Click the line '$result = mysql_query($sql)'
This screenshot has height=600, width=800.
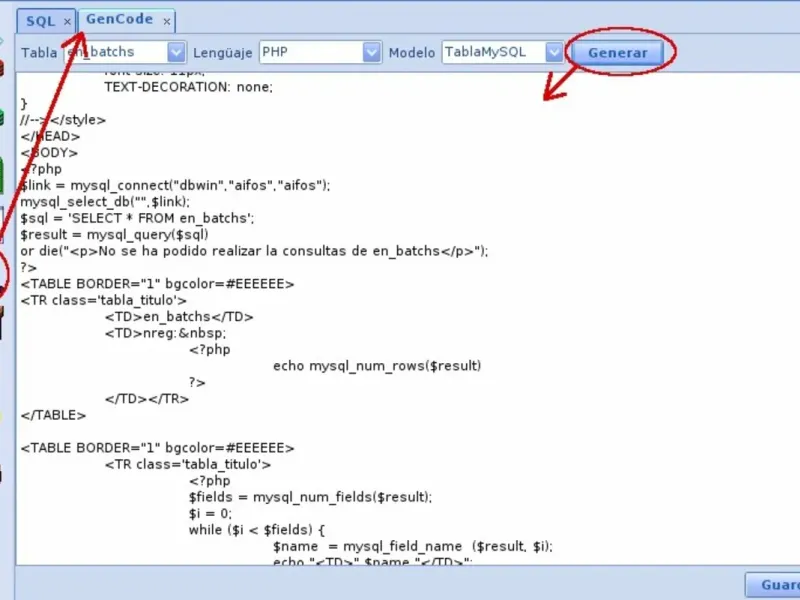coord(114,234)
